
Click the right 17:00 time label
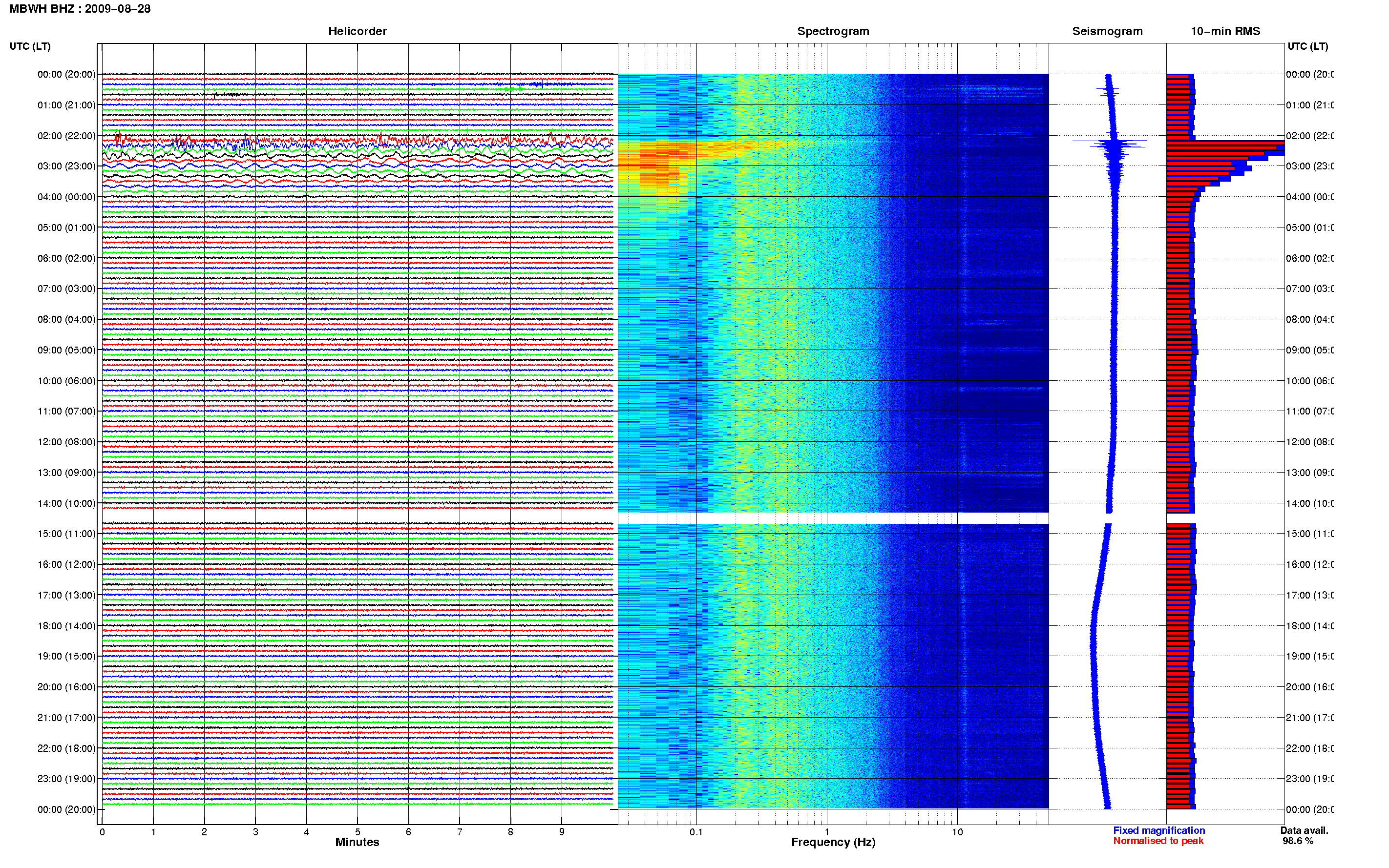(1309, 595)
